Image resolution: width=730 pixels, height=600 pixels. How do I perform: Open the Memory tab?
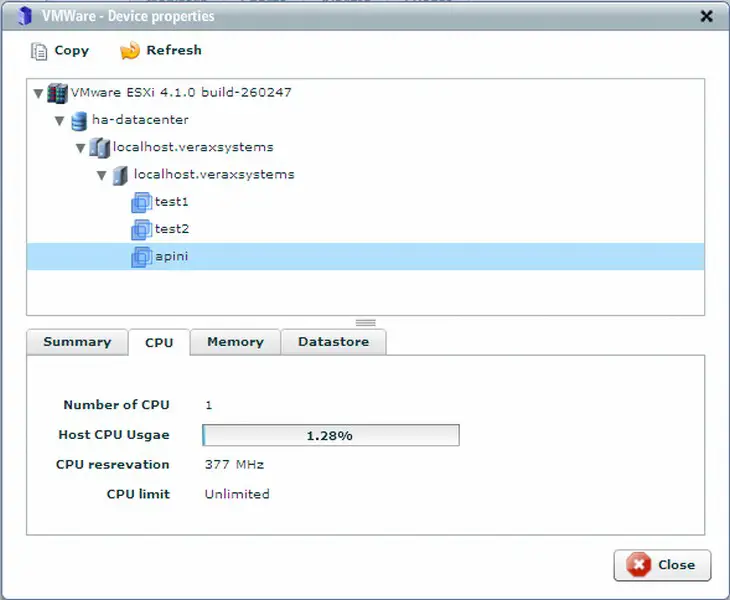point(236,342)
